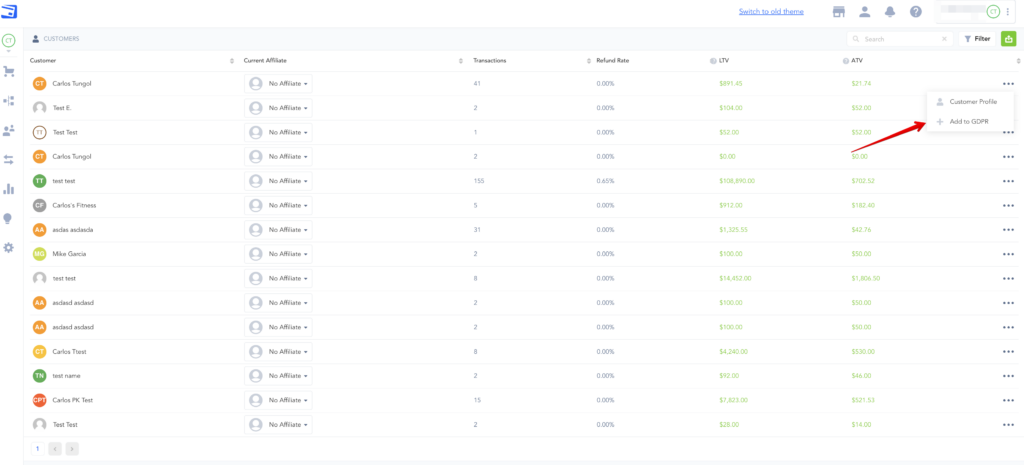Image resolution: width=1024 pixels, height=465 pixels.
Task: Open the transactions arrows sidebar icon
Action: [x=9, y=159]
